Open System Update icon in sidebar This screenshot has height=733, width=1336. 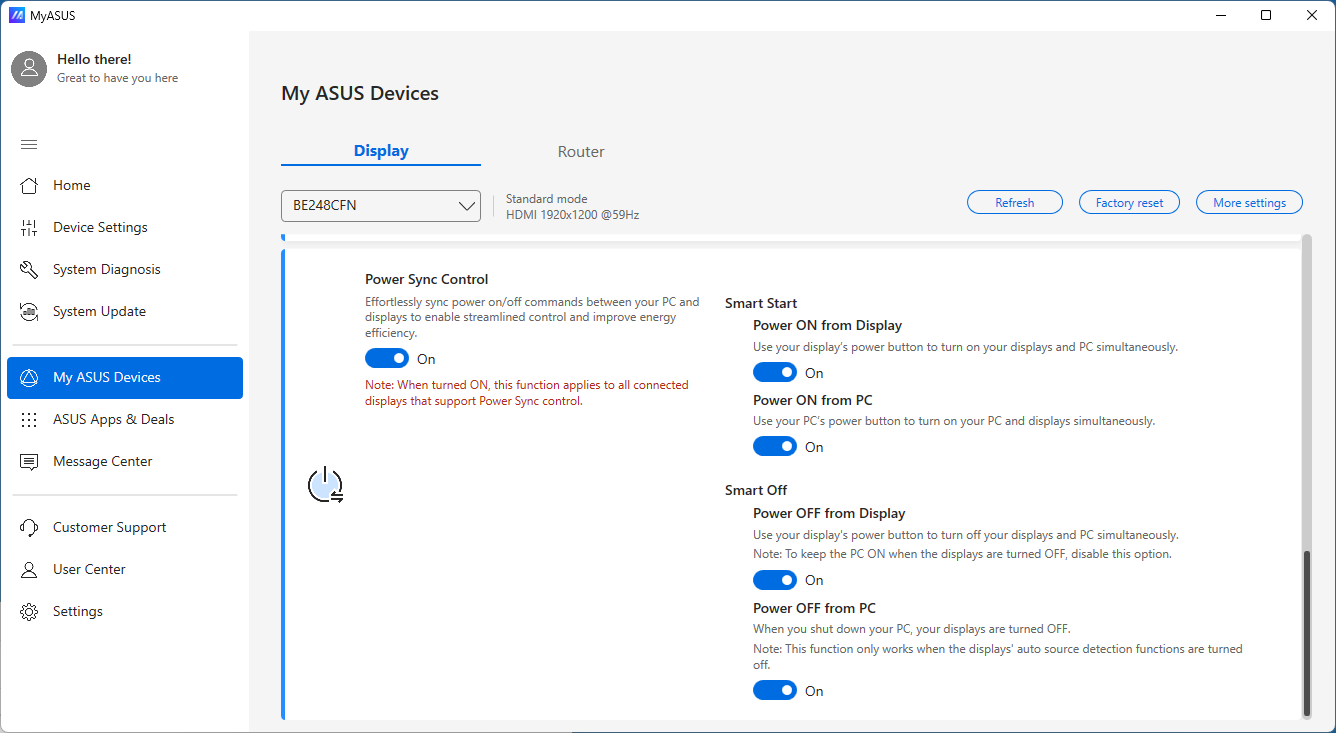29,312
